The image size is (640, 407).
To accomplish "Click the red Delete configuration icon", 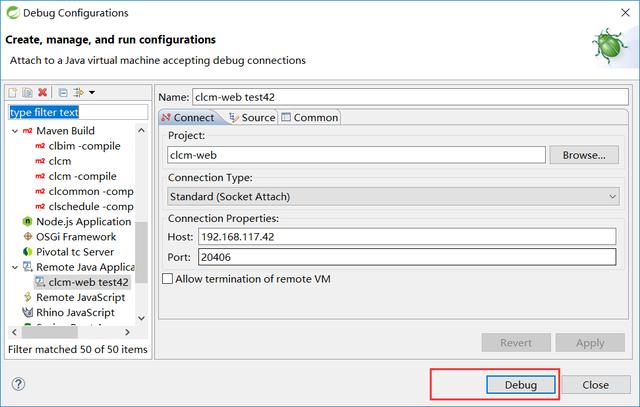I will pyautogui.click(x=42, y=93).
